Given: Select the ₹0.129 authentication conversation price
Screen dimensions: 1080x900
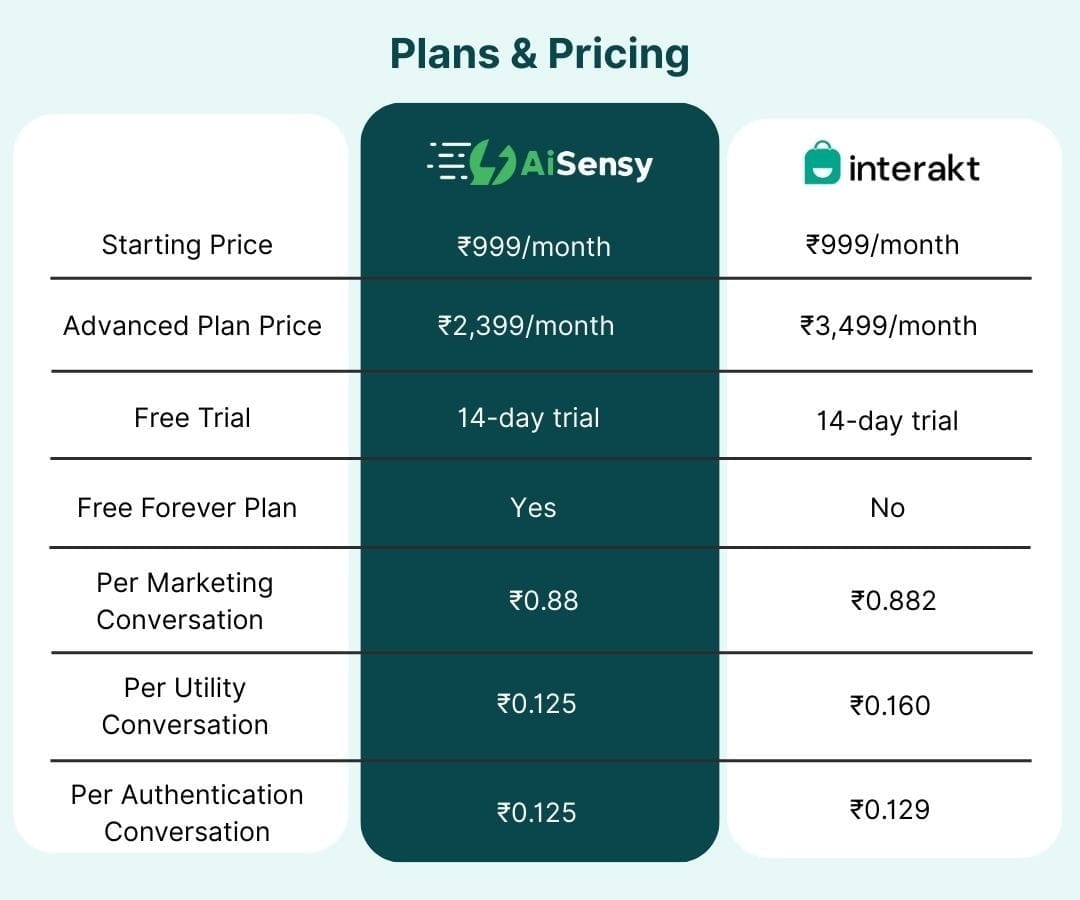Looking at the screenshot, I should pyautogui.click(x=890, y=810).
